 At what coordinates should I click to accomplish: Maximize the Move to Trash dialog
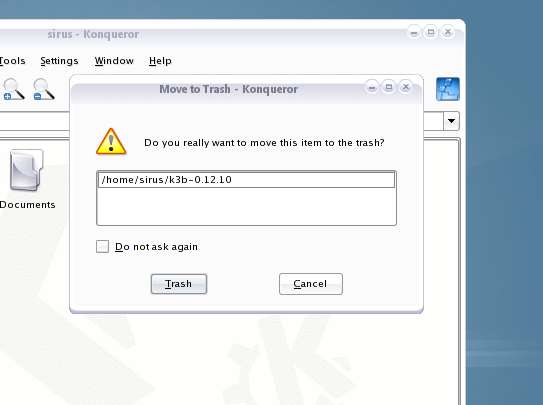pos(389,87)
